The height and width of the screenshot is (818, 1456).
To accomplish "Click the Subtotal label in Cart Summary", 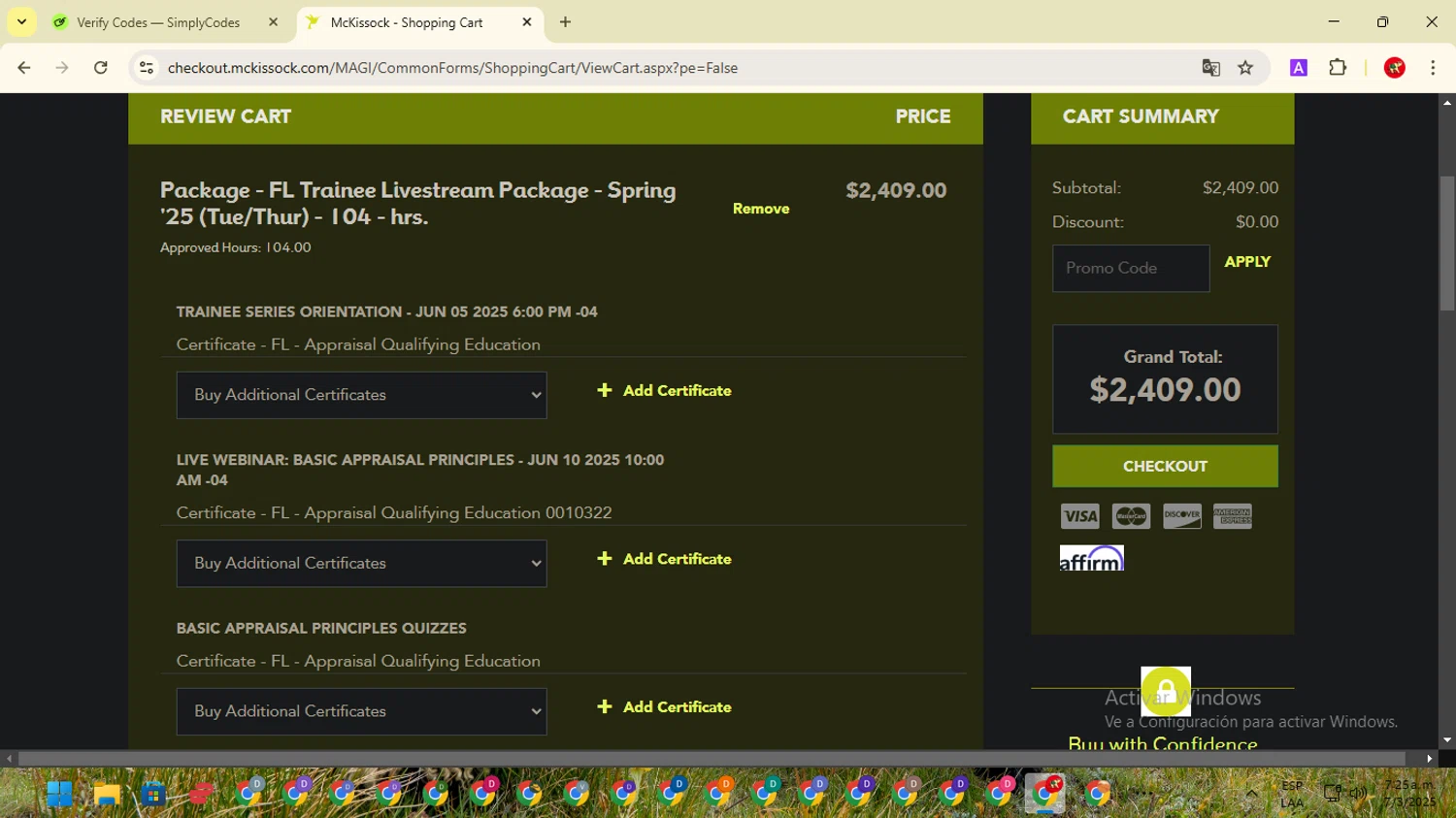I will 1086,188.
